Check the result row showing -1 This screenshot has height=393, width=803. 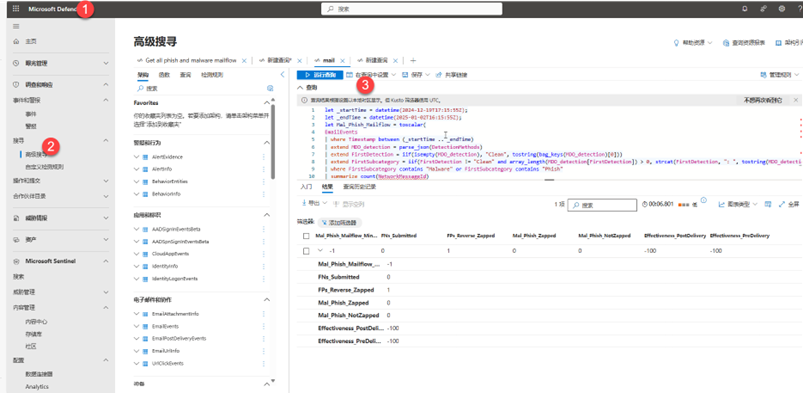tap(306, 251)
